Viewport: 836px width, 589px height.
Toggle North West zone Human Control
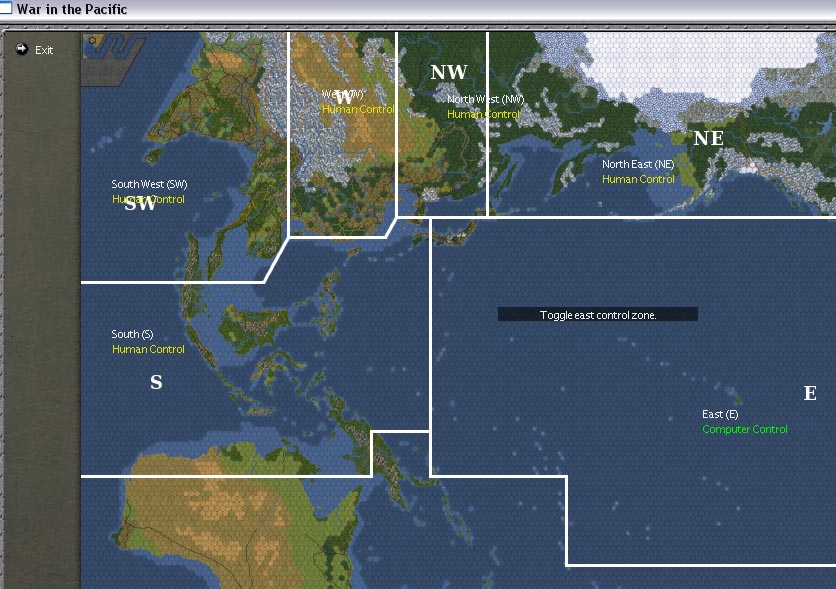(483, 114)
